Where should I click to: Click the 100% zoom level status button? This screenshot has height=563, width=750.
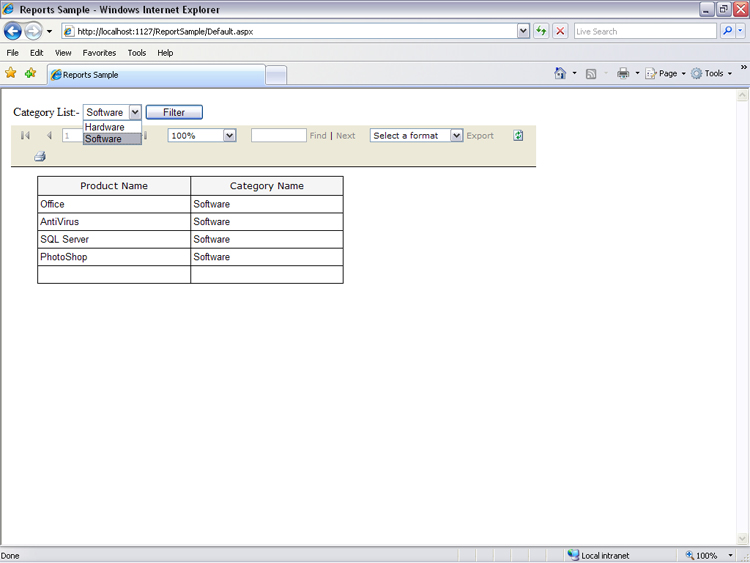(701, 555)
